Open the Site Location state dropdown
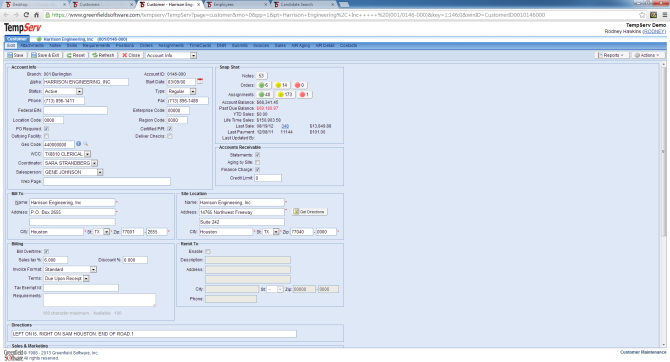Image resolution: width=670 pixels, height=362 pixels. click(276, 232)
